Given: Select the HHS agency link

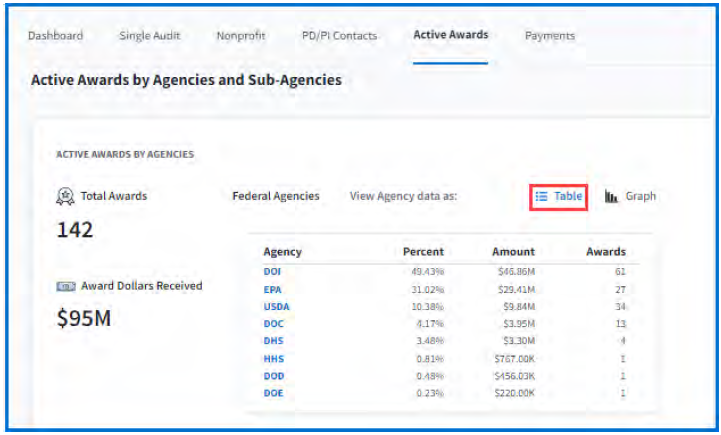Looking at the screenshot, I should click(x=273, y=358).
